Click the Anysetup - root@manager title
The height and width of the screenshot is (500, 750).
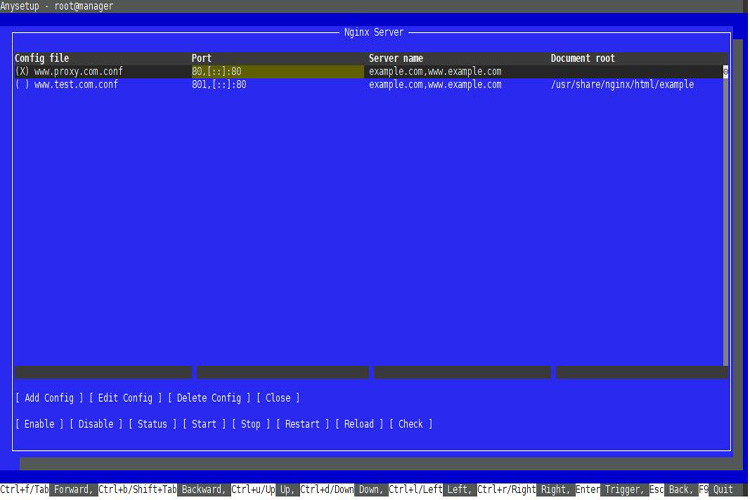pos(56,6)
